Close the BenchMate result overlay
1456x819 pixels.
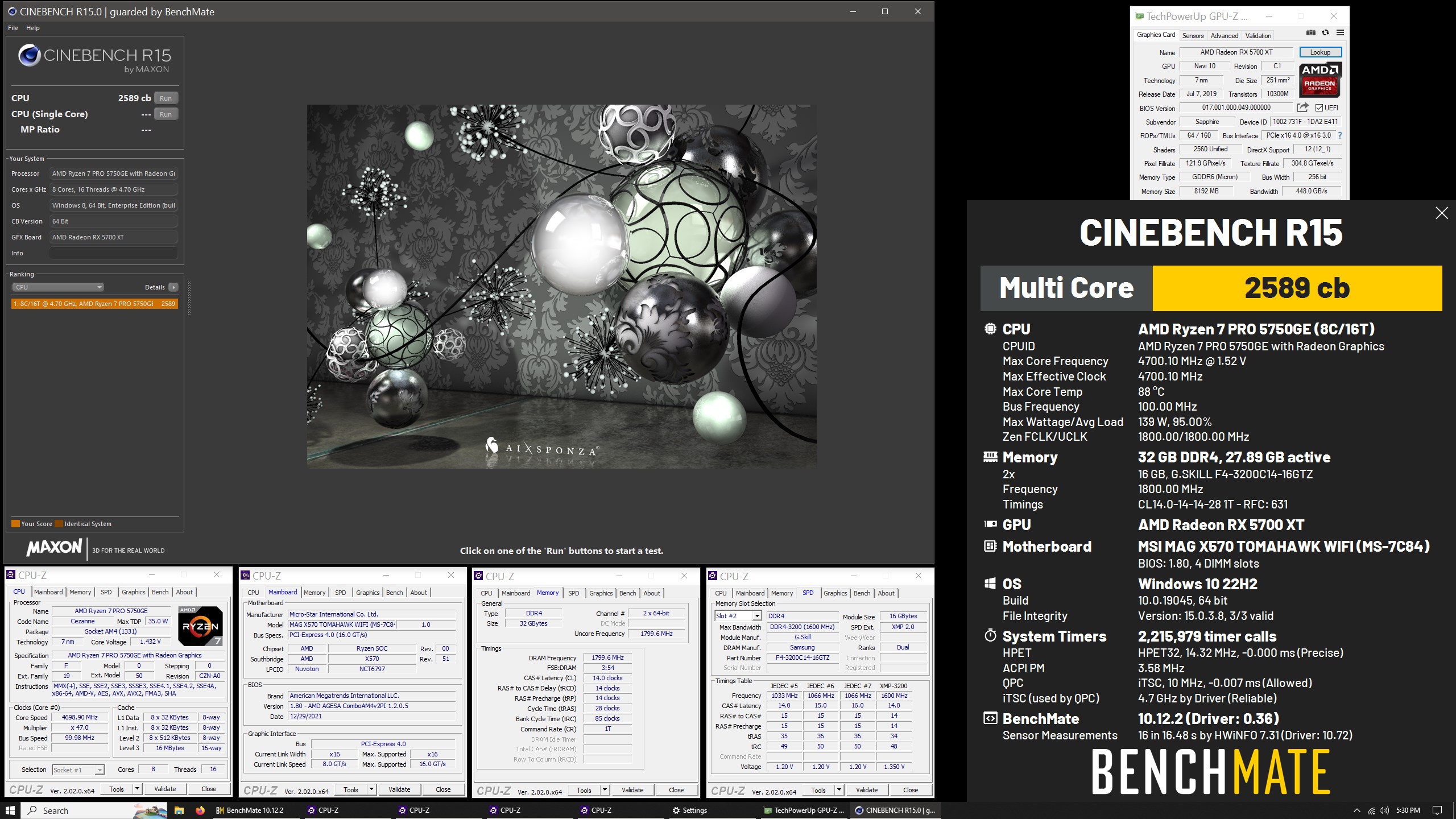coord(1441,213)
